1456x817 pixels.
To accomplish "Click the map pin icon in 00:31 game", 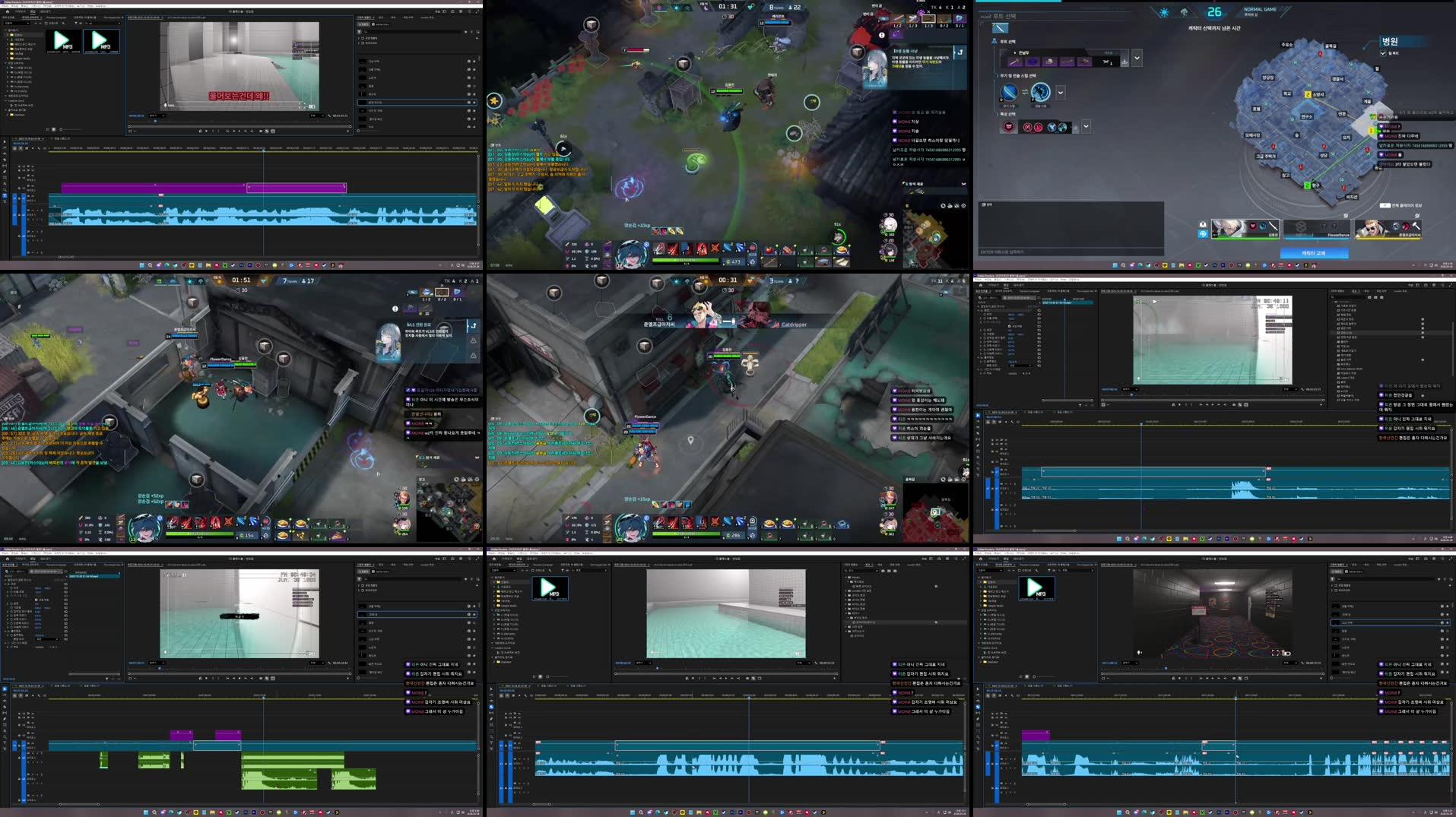I will tap(690, 440).
